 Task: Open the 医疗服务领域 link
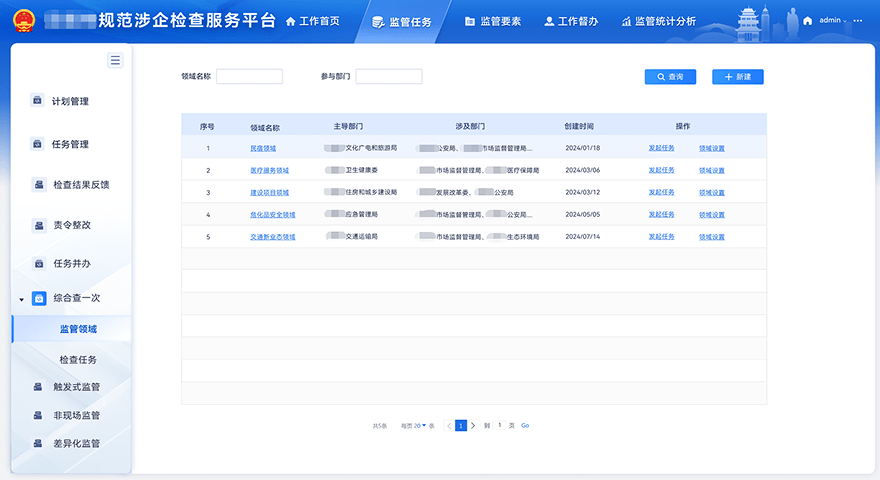pyautogui.click(x=269, y=170)
